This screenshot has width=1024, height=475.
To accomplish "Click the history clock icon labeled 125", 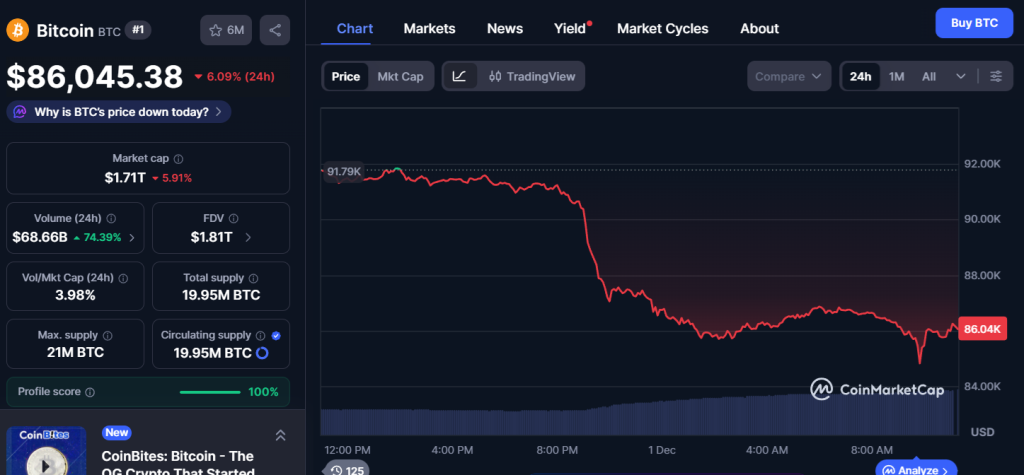I will [347, 470].
